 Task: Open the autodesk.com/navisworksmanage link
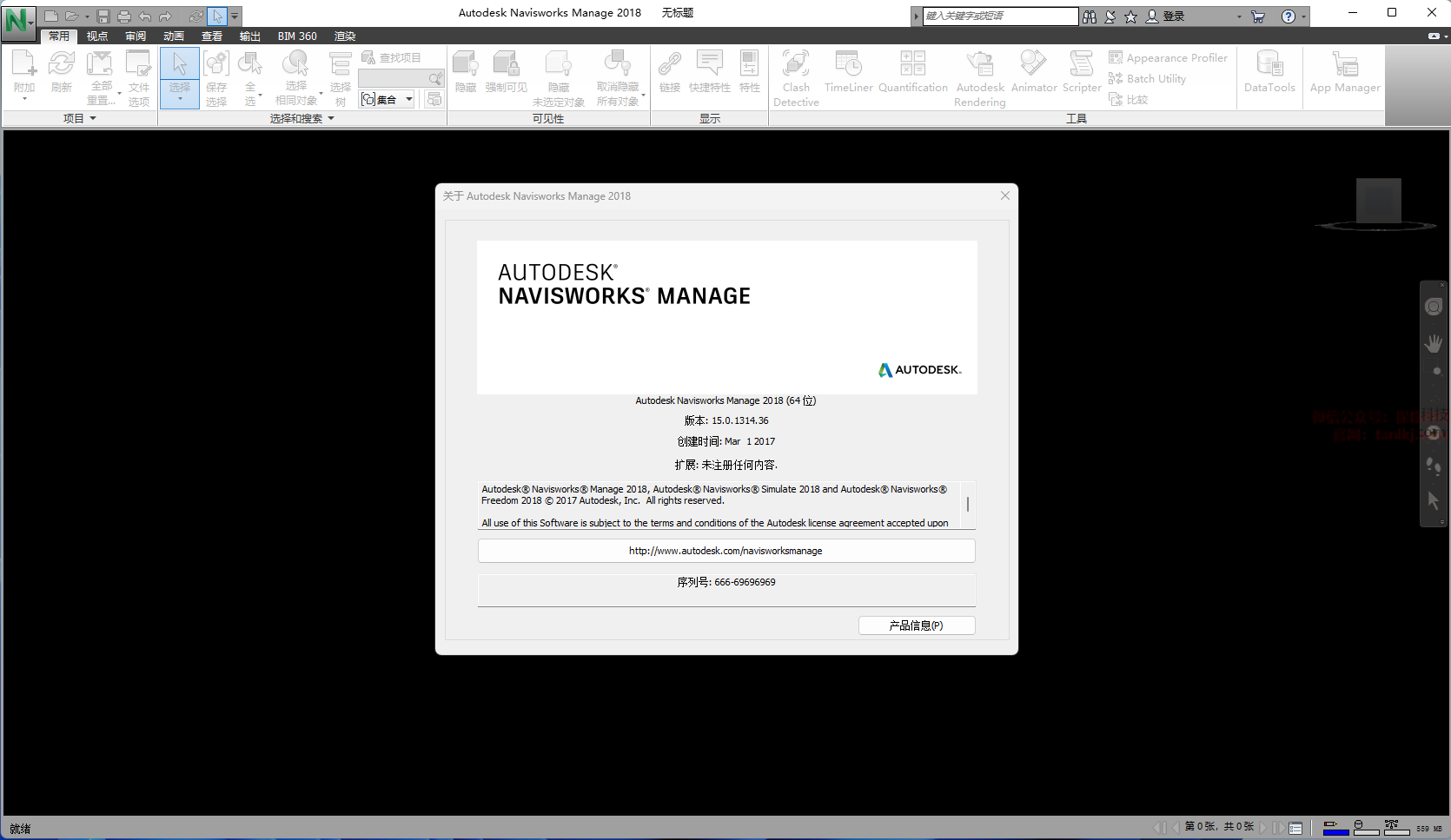pos(725,551)
